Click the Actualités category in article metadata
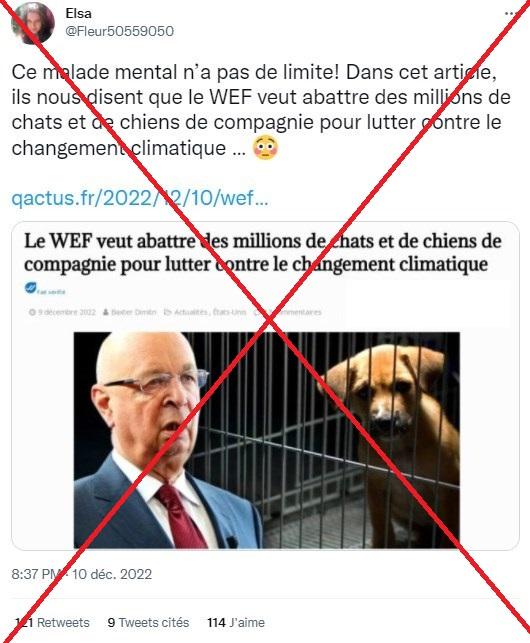530x643 pixels. point(191,312)
